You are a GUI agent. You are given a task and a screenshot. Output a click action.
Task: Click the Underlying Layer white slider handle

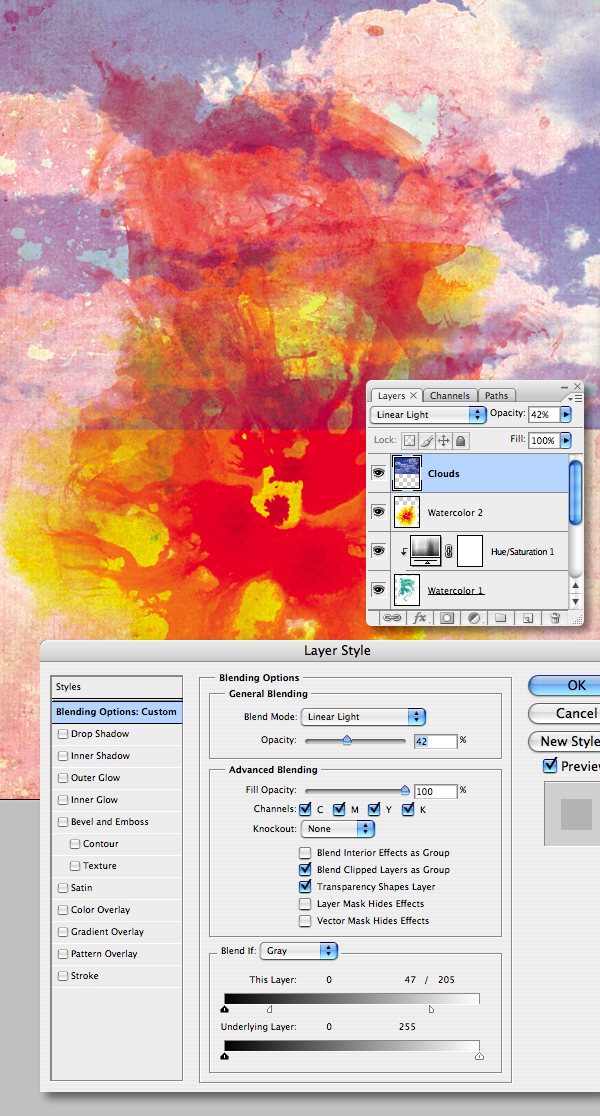click(479, 1056)
